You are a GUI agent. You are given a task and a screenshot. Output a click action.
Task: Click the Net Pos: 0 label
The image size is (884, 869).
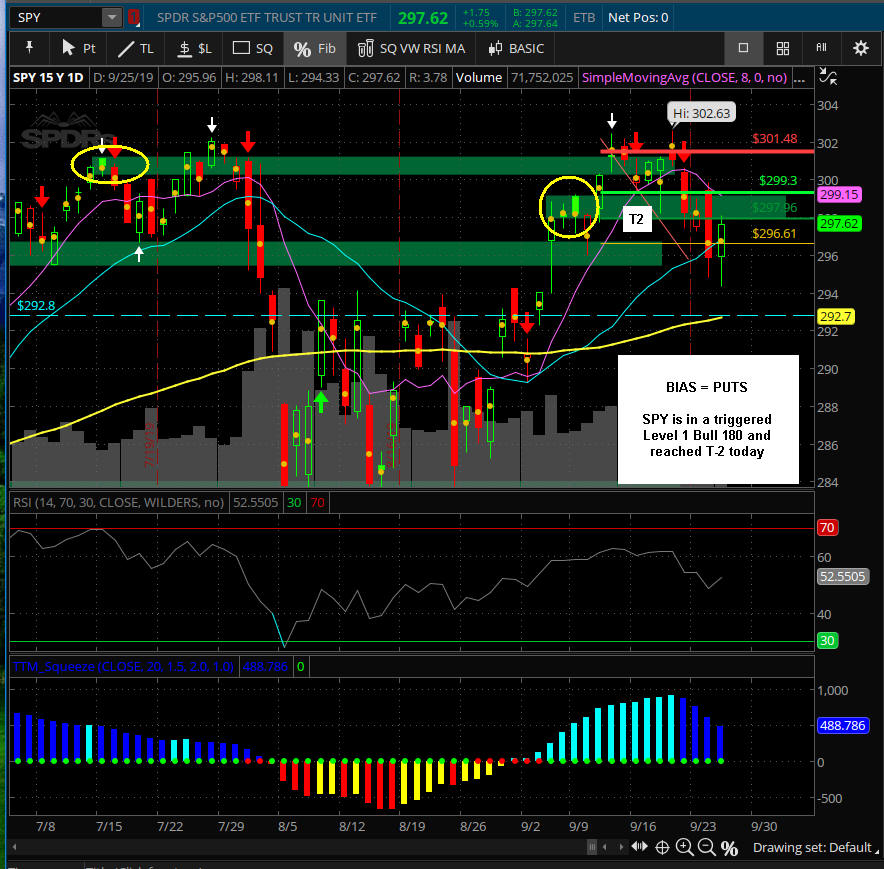pyautogui.click(x=638, y=17)
